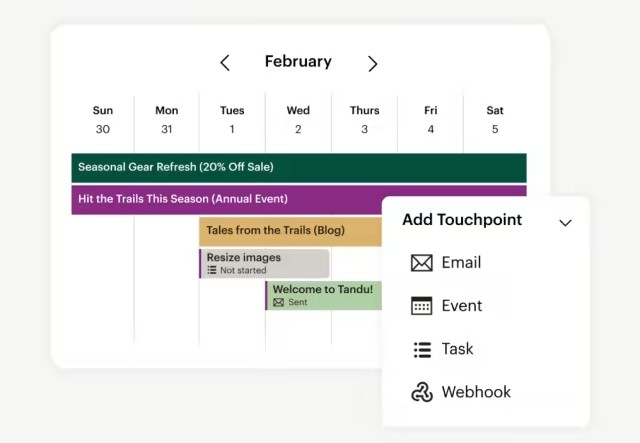Click the envelope icon on Welcome to Tandu!

pos(278,302)
